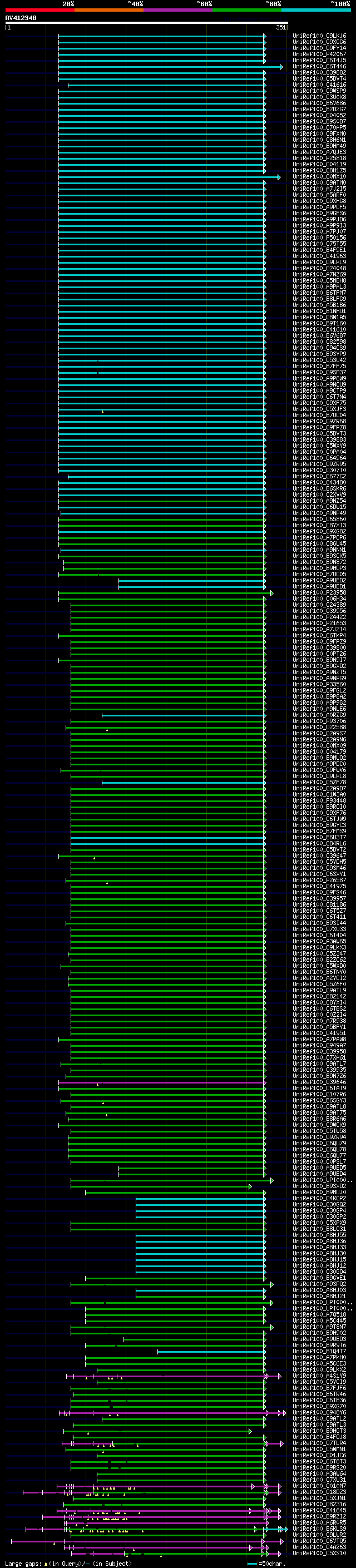Click the alignment arrow for UniRef100_Q0MX10
This screenshot has width=356, height=1568.
279,177
